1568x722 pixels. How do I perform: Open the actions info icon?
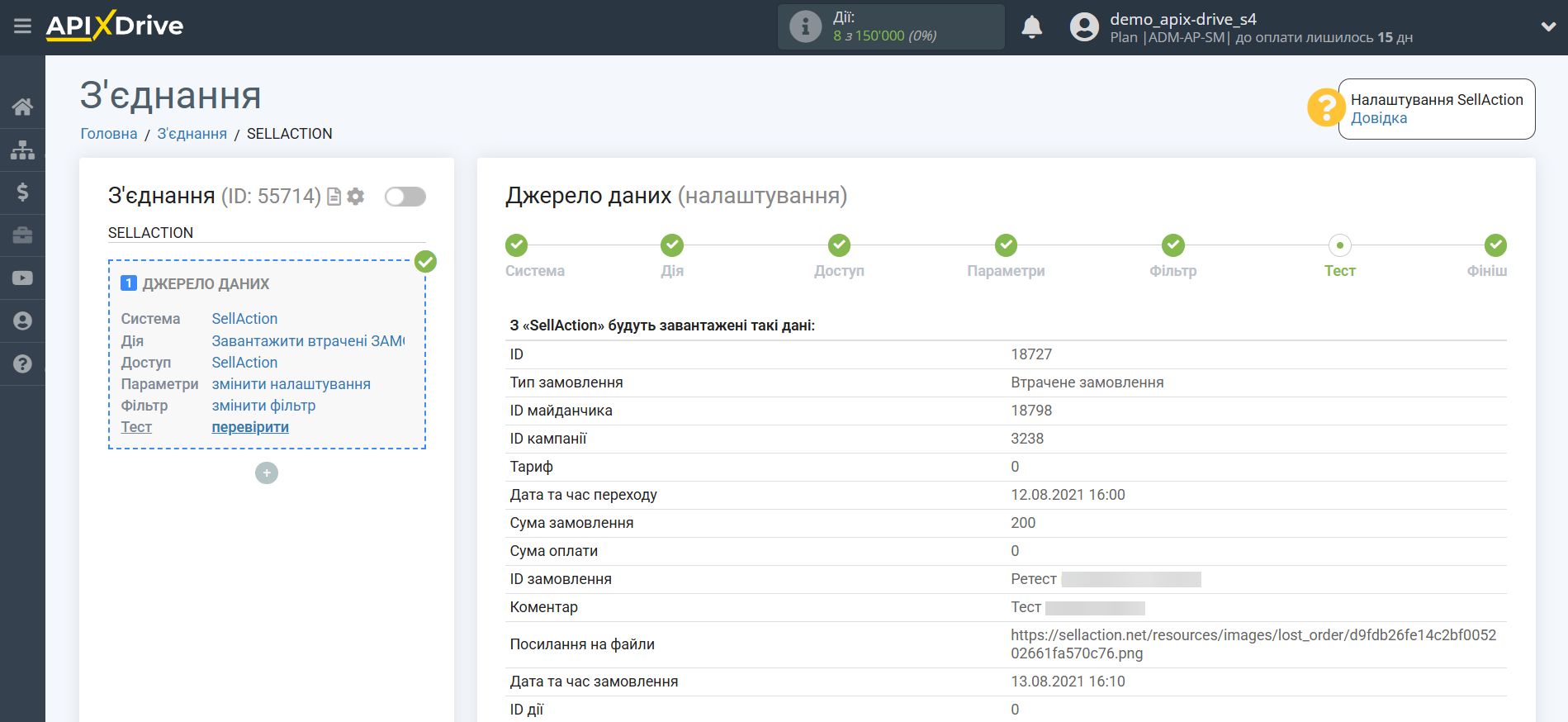pyautogui.click(x=805, y=26)
